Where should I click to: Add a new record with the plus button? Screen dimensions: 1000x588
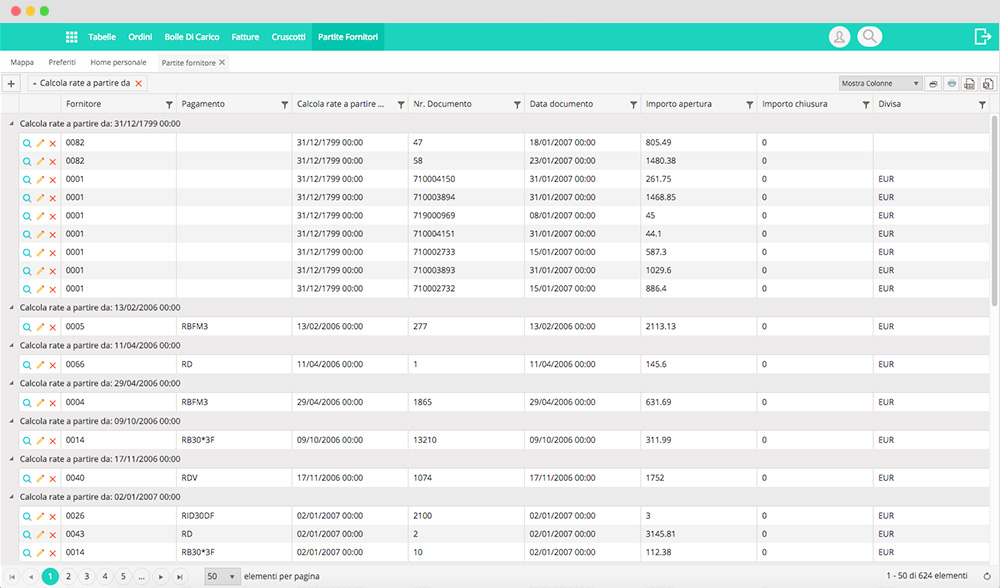click(11, 84)
